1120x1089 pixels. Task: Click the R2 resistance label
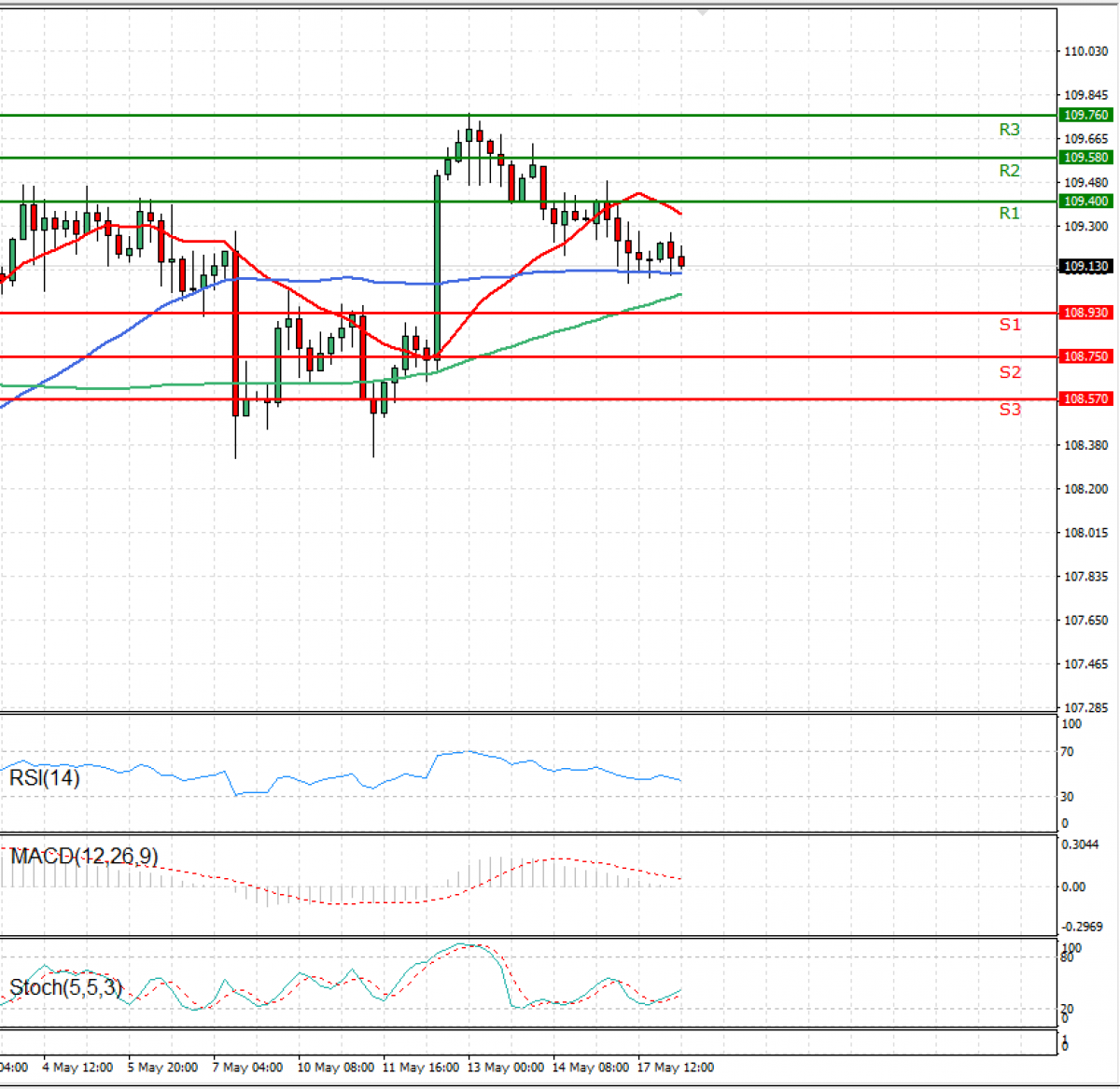point(1009,171)
